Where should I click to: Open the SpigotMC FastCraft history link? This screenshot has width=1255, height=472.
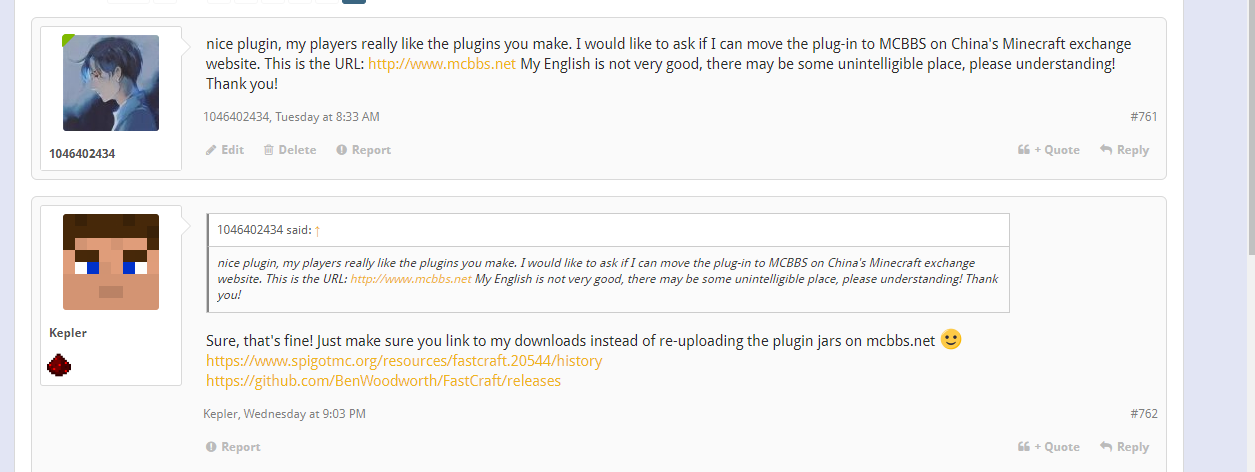click(x=404, y=360)
